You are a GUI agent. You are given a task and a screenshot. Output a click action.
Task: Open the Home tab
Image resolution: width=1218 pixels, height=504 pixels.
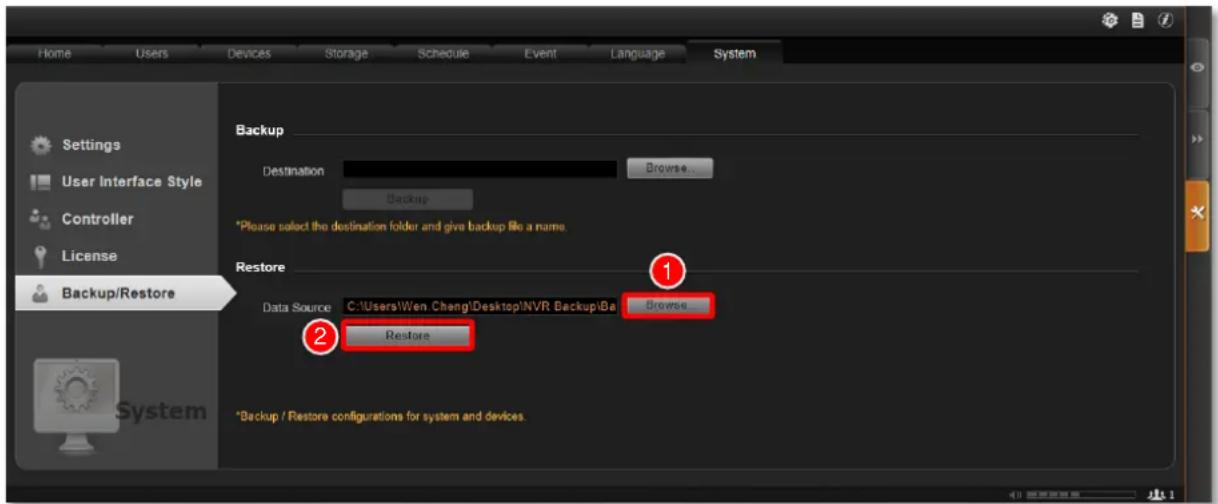[x=54, y=54]
